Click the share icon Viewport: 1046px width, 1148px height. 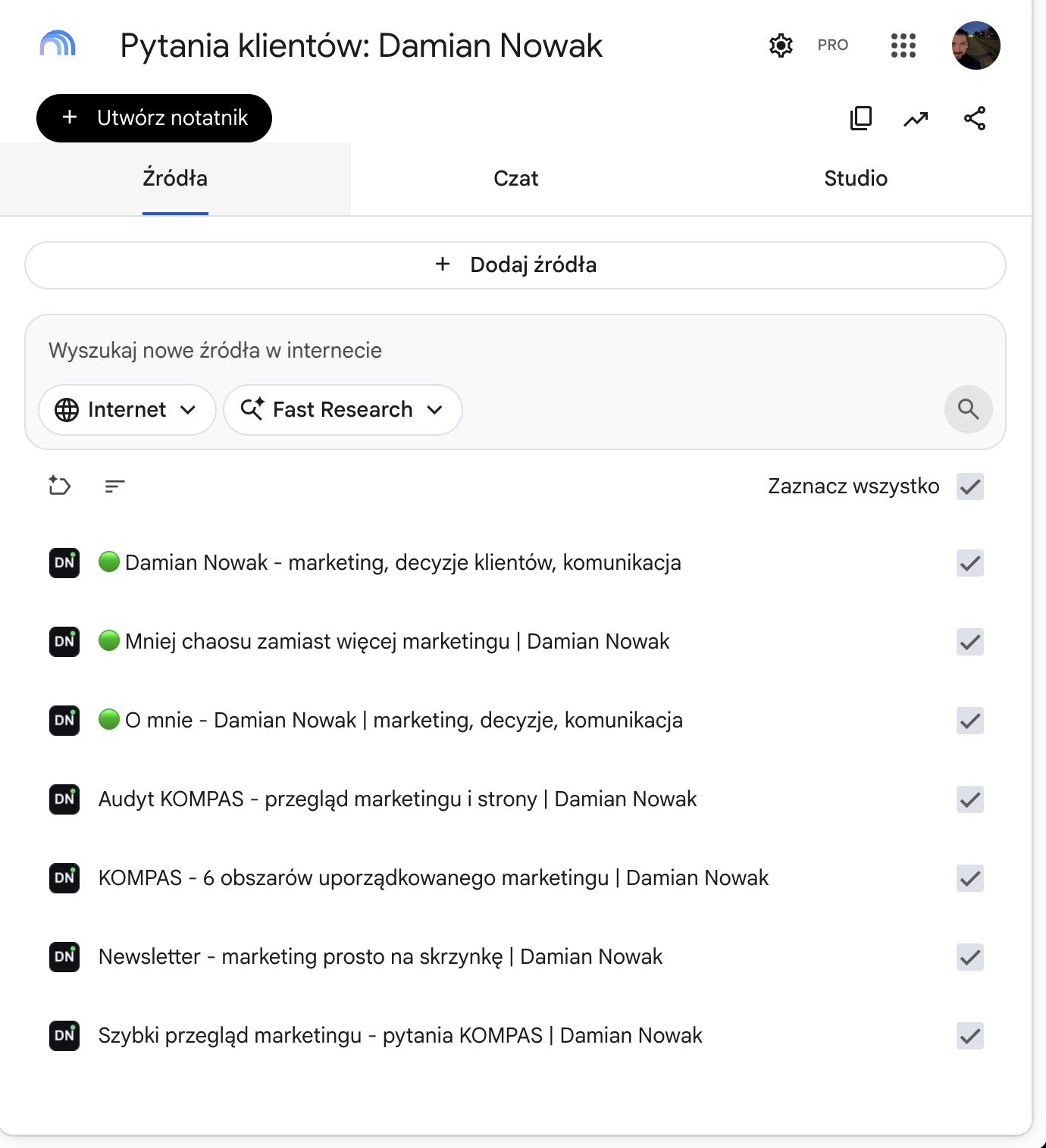coord(975,118)
